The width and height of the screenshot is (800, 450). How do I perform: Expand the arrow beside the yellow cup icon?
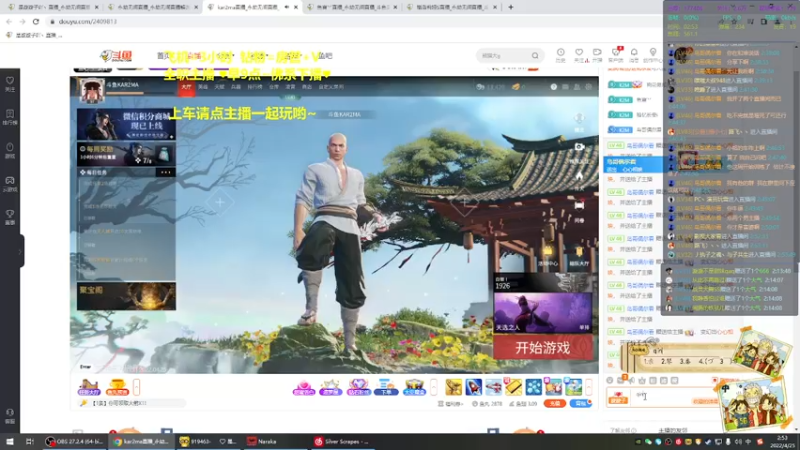[136, 387]
